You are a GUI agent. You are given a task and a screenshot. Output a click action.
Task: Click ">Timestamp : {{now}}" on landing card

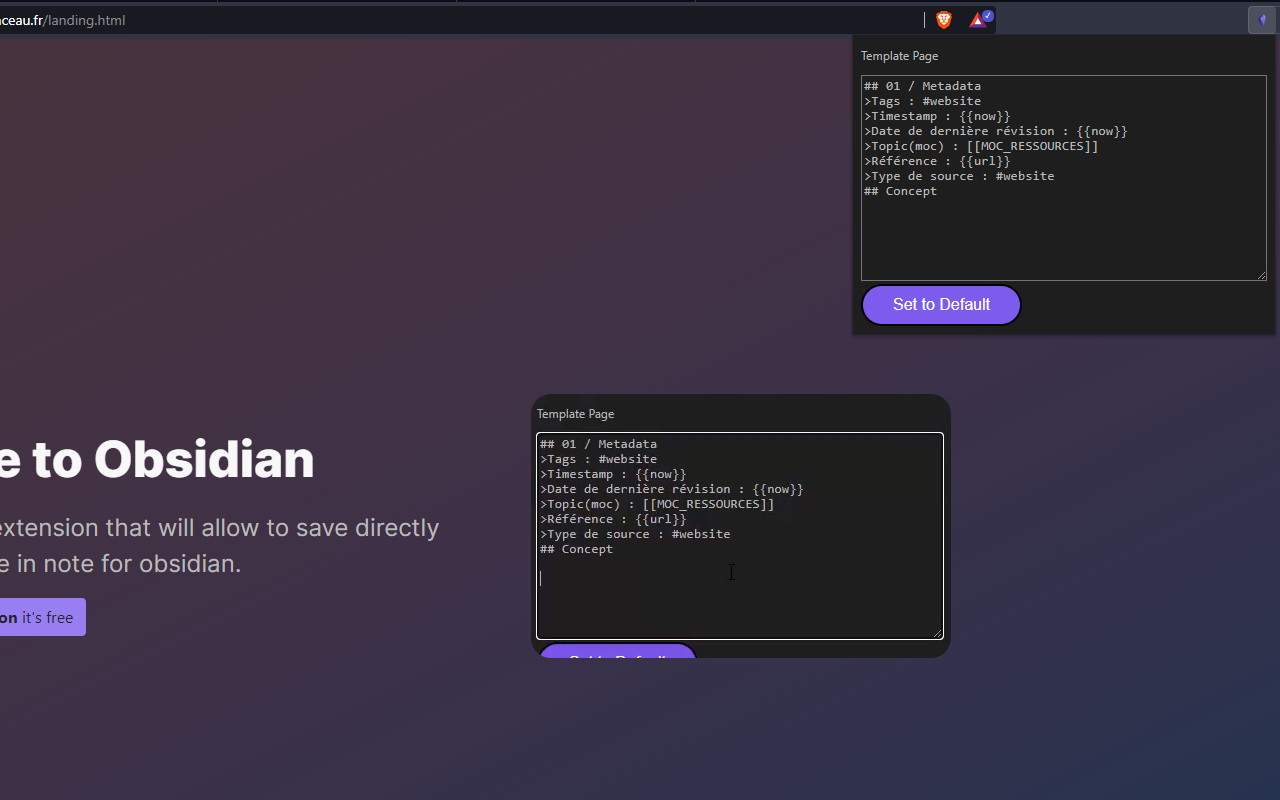613,474
